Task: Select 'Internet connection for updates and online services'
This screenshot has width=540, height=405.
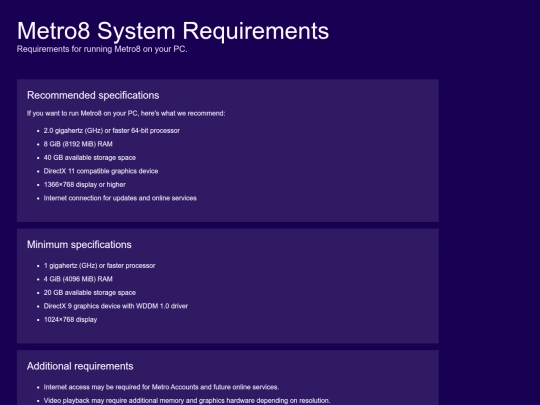Action: click(120, 198)
